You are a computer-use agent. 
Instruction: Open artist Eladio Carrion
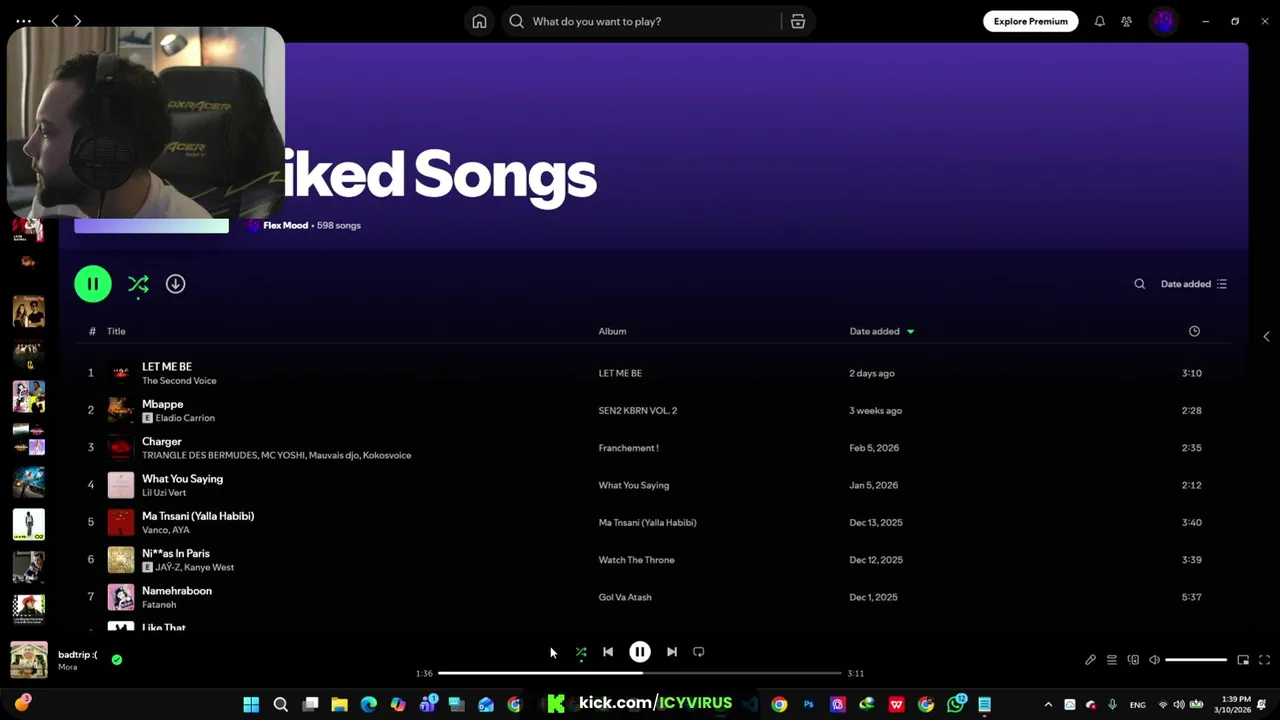tap(185, 418)
